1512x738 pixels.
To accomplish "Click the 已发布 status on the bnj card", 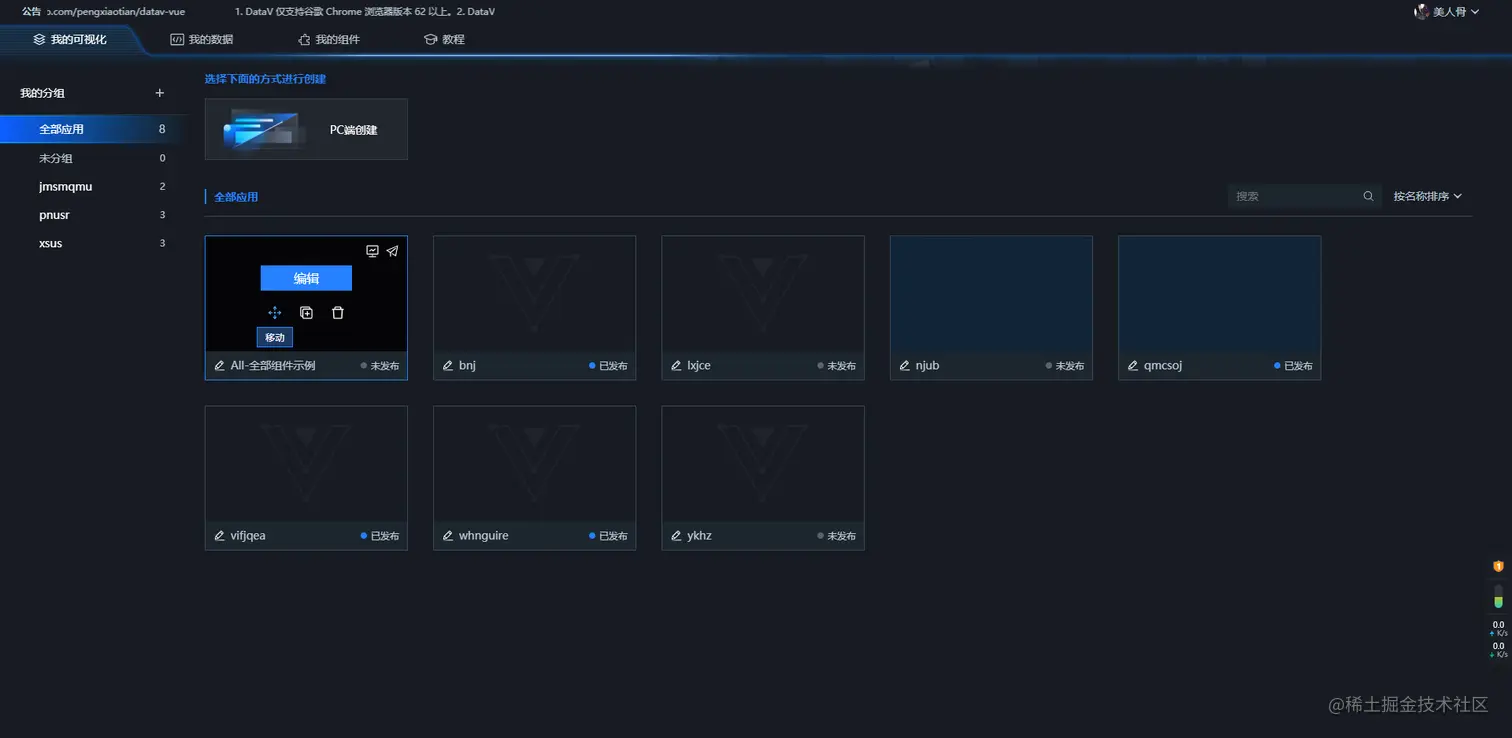I will coord(608,366).
